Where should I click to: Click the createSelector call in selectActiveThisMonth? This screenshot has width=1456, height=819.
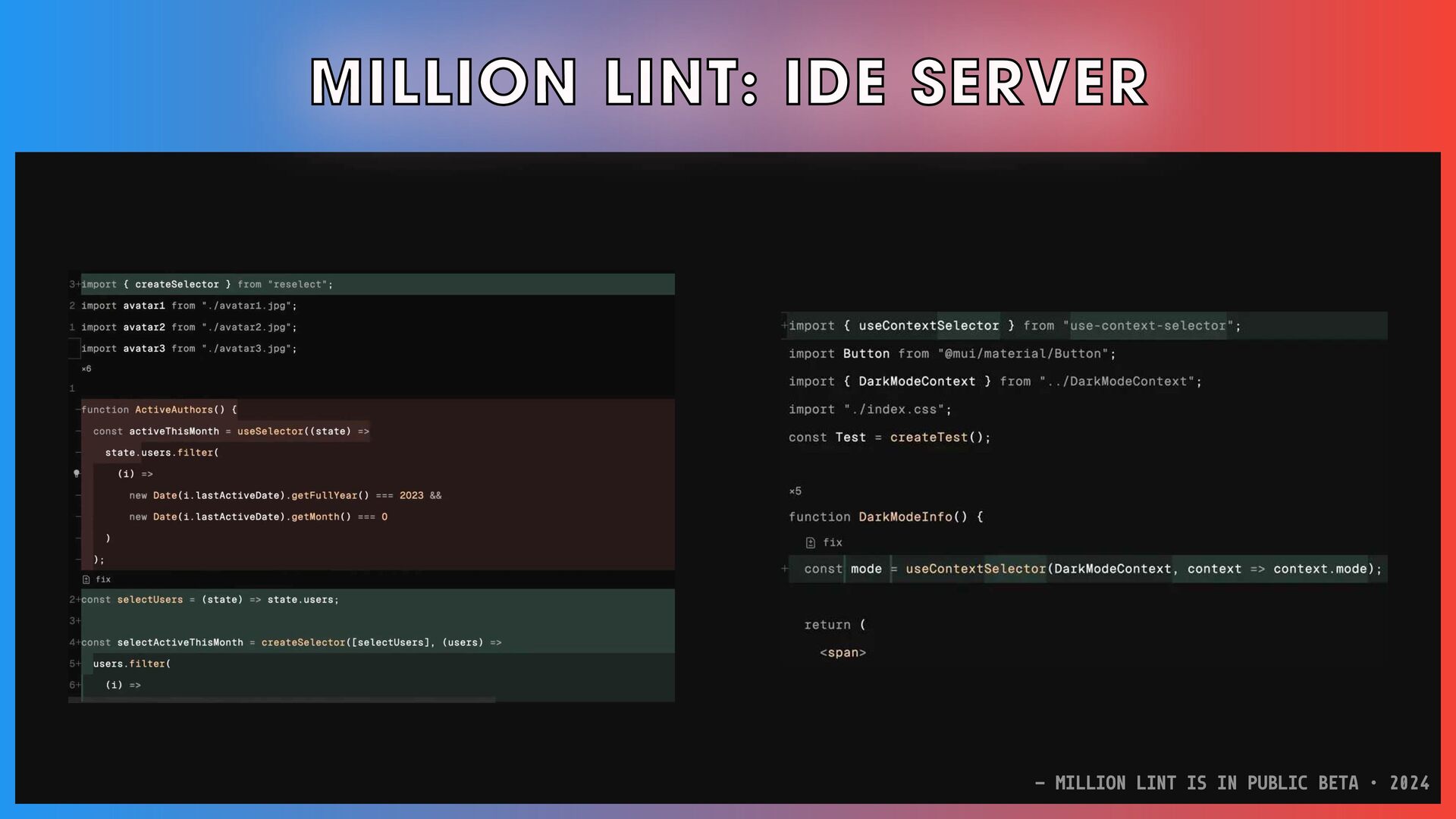(x=303, y=642)
